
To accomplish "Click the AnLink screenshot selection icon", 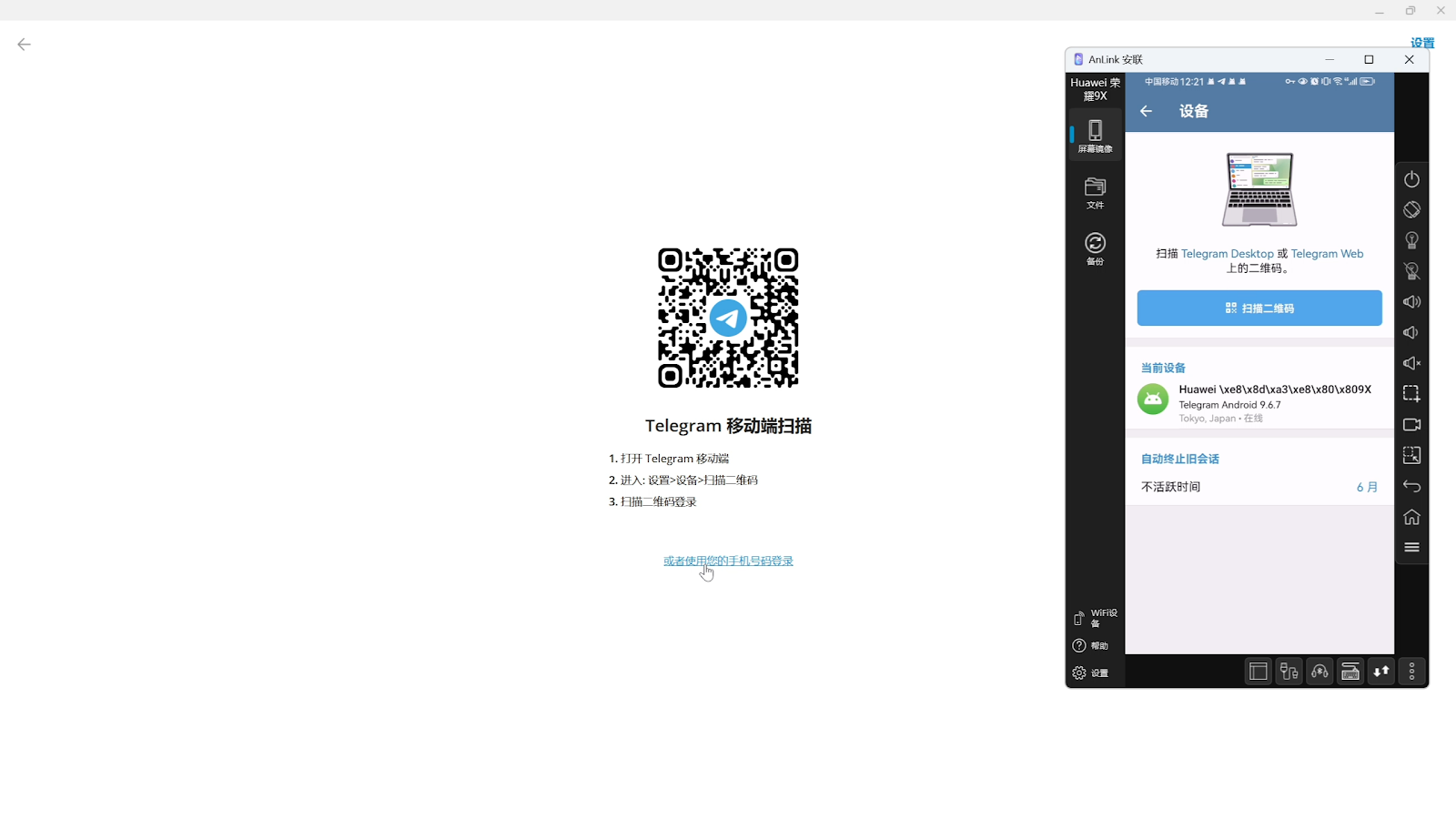I will [x=1411, y=394].
